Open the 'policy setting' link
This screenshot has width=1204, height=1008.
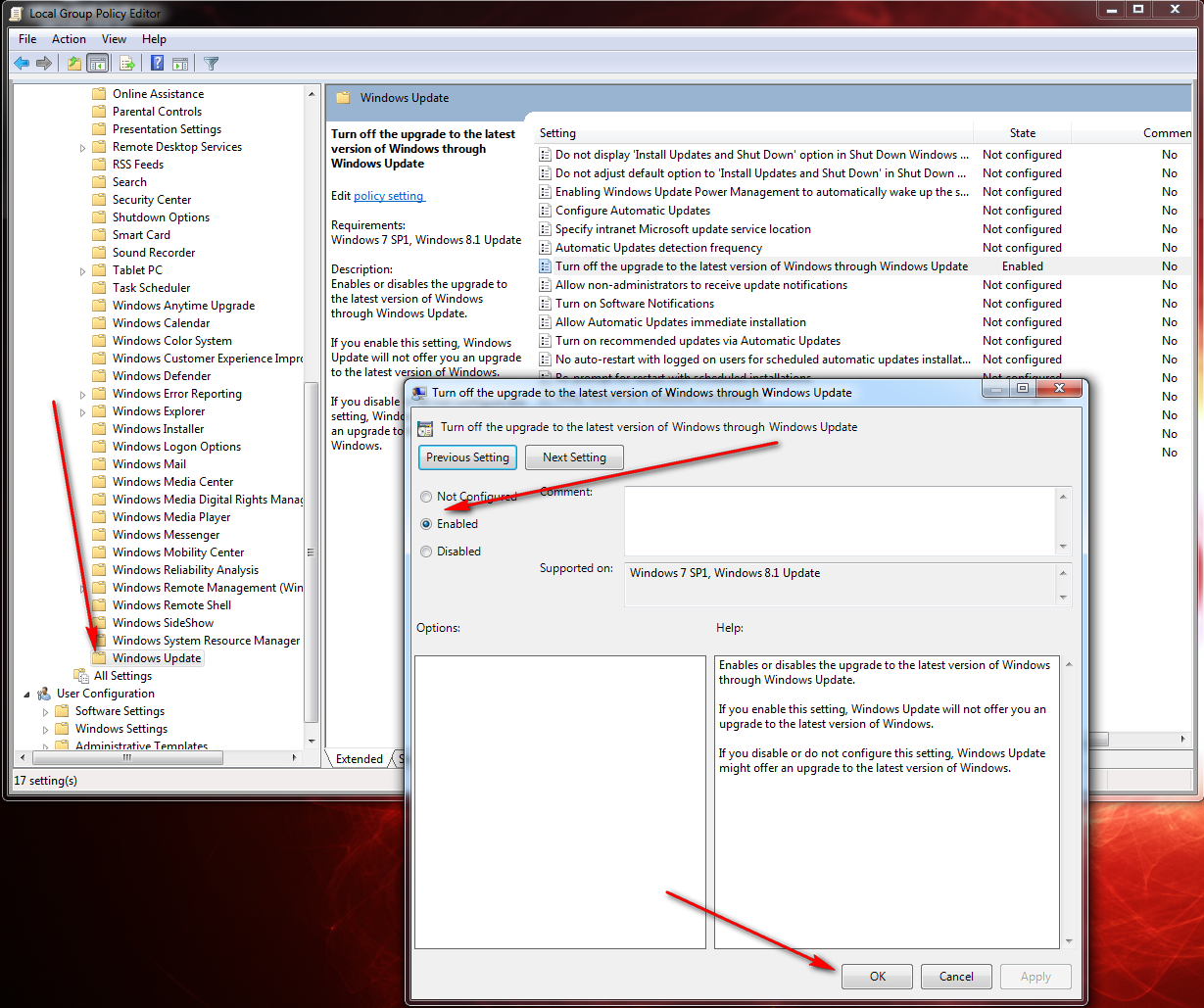point(388,196)
